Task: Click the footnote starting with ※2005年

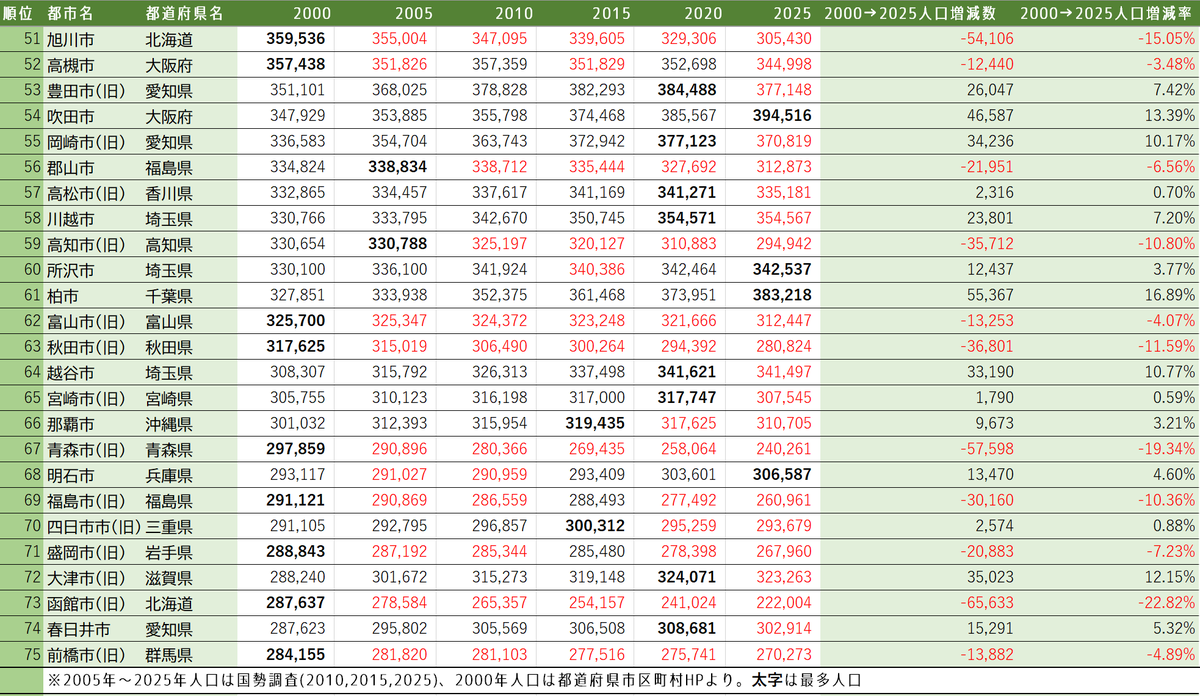Action: [454, 680]
